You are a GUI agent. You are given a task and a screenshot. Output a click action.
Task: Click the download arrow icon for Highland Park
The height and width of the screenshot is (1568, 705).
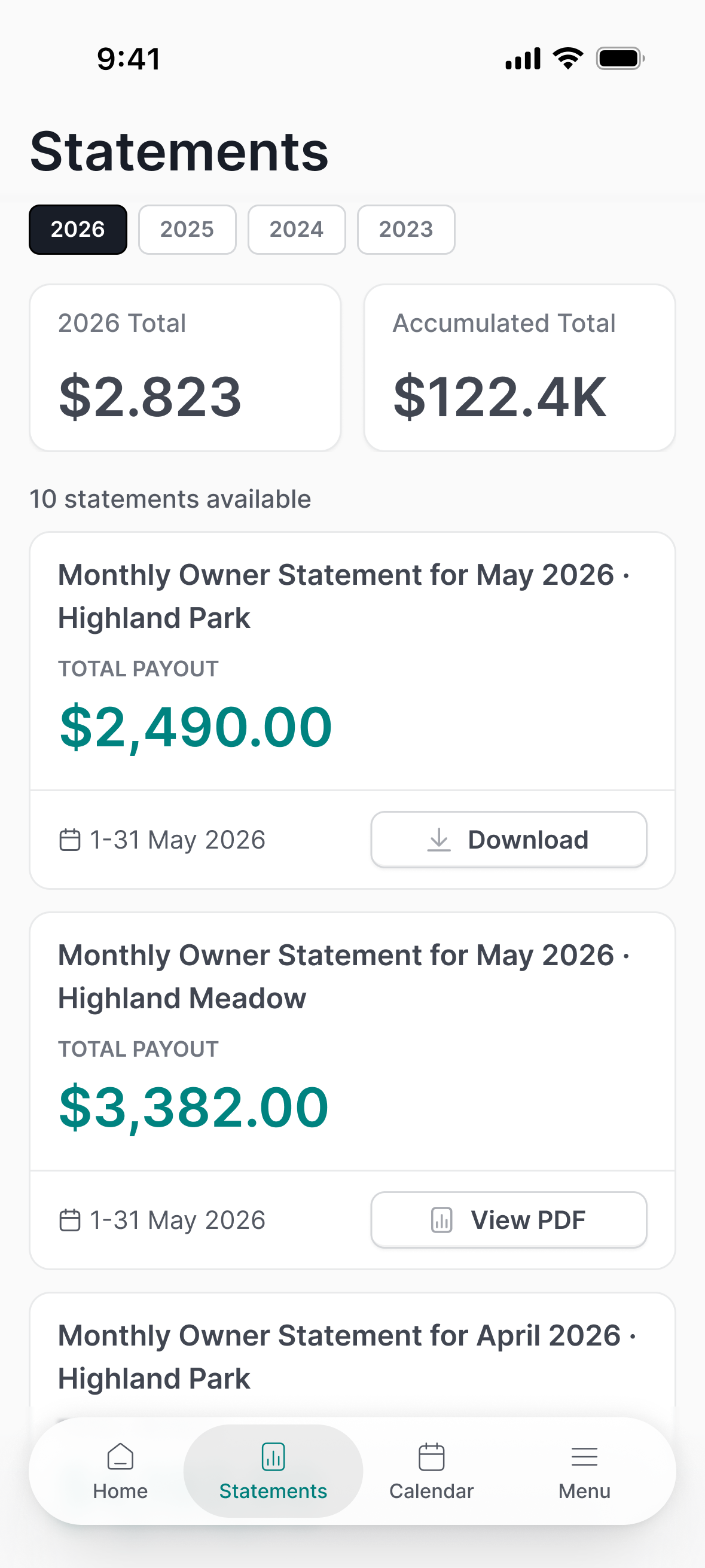[x=439, y=840]
